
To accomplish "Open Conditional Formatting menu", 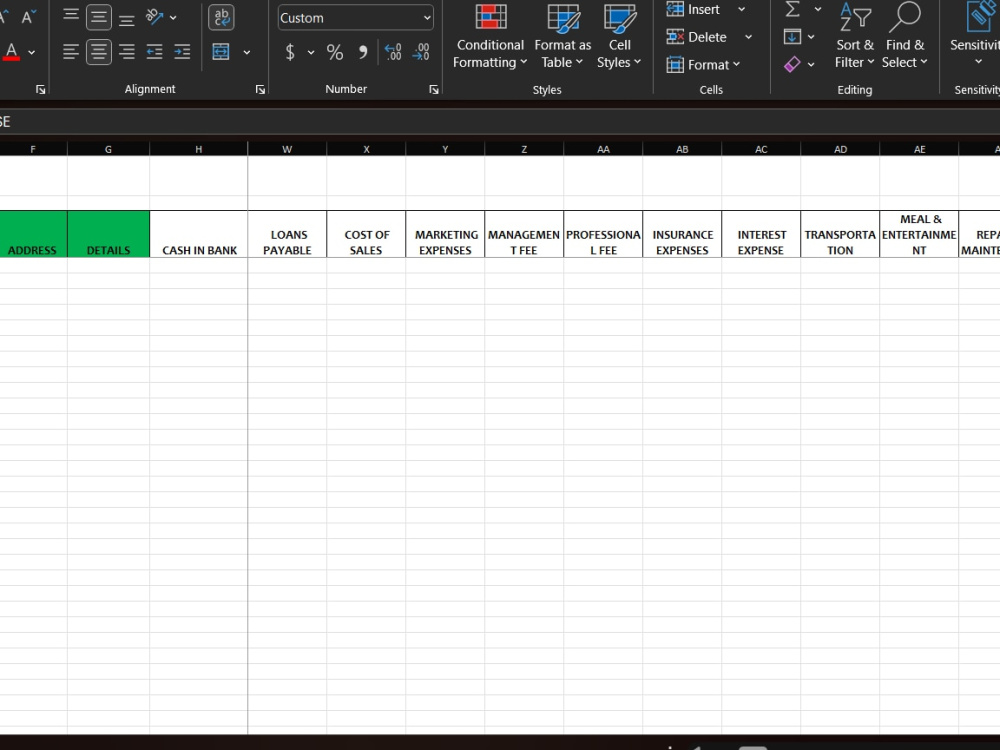I will click(490, 36).
